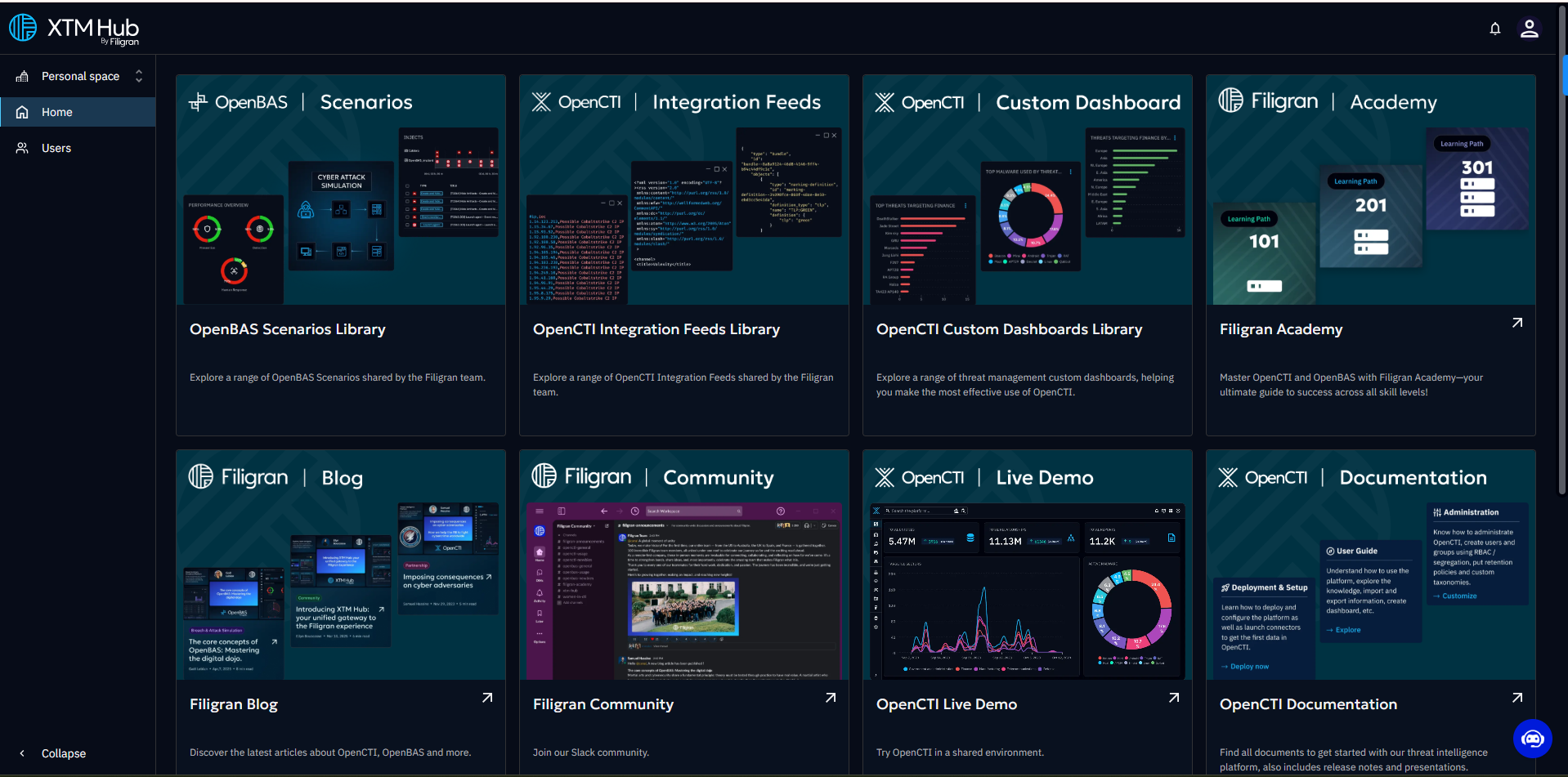Open the OpenCTI Documentation card title

tap(1308, 704)
